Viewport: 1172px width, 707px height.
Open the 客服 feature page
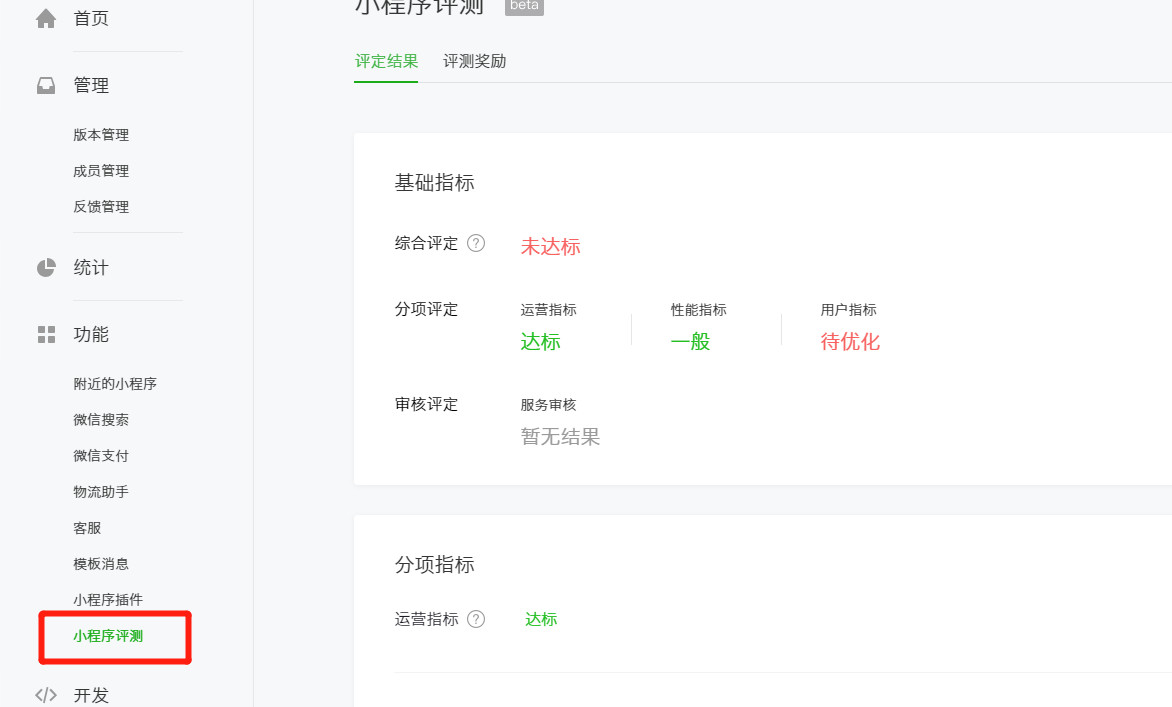[87, 527]
